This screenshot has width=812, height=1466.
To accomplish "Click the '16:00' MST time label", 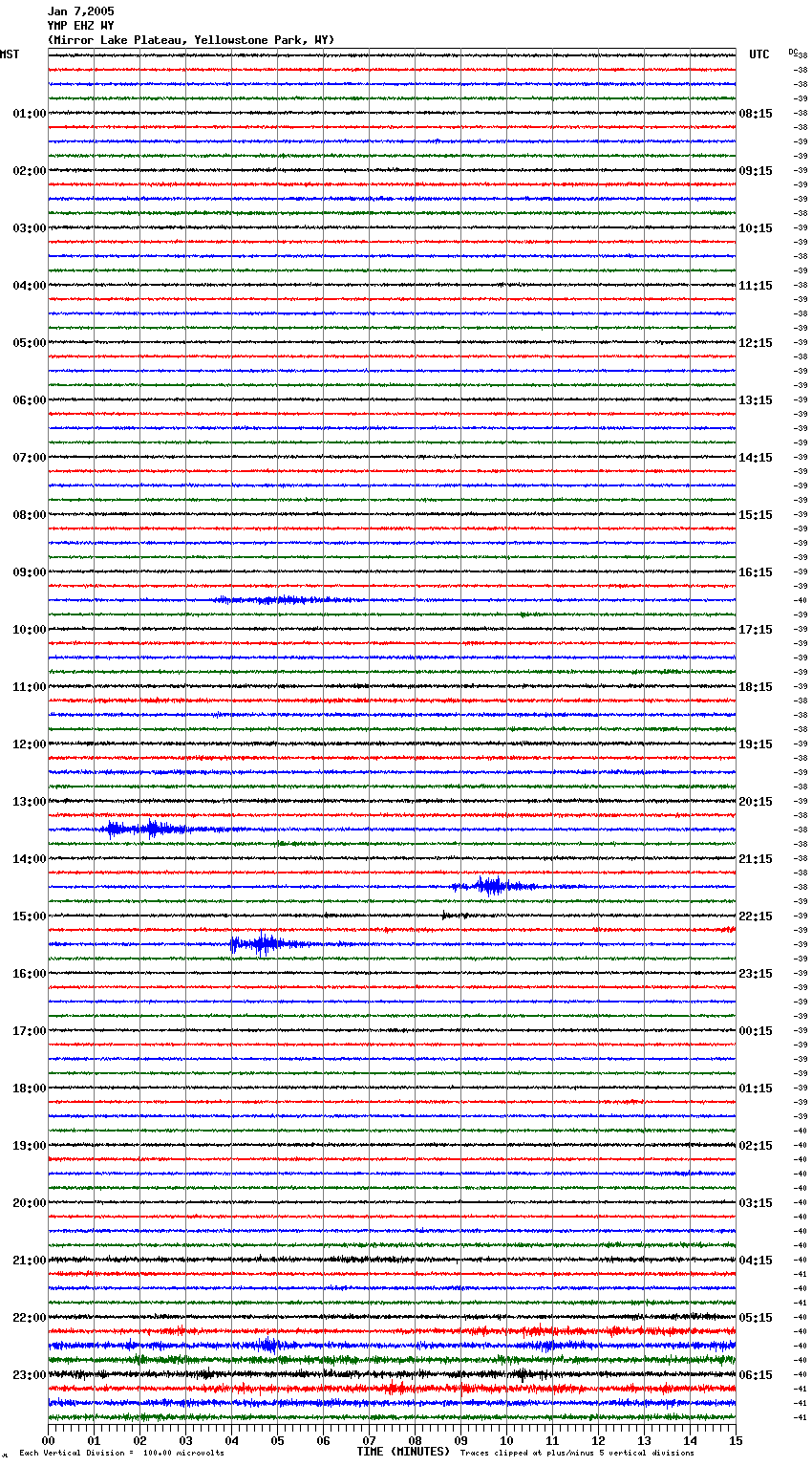I will [x=30, y=974].
